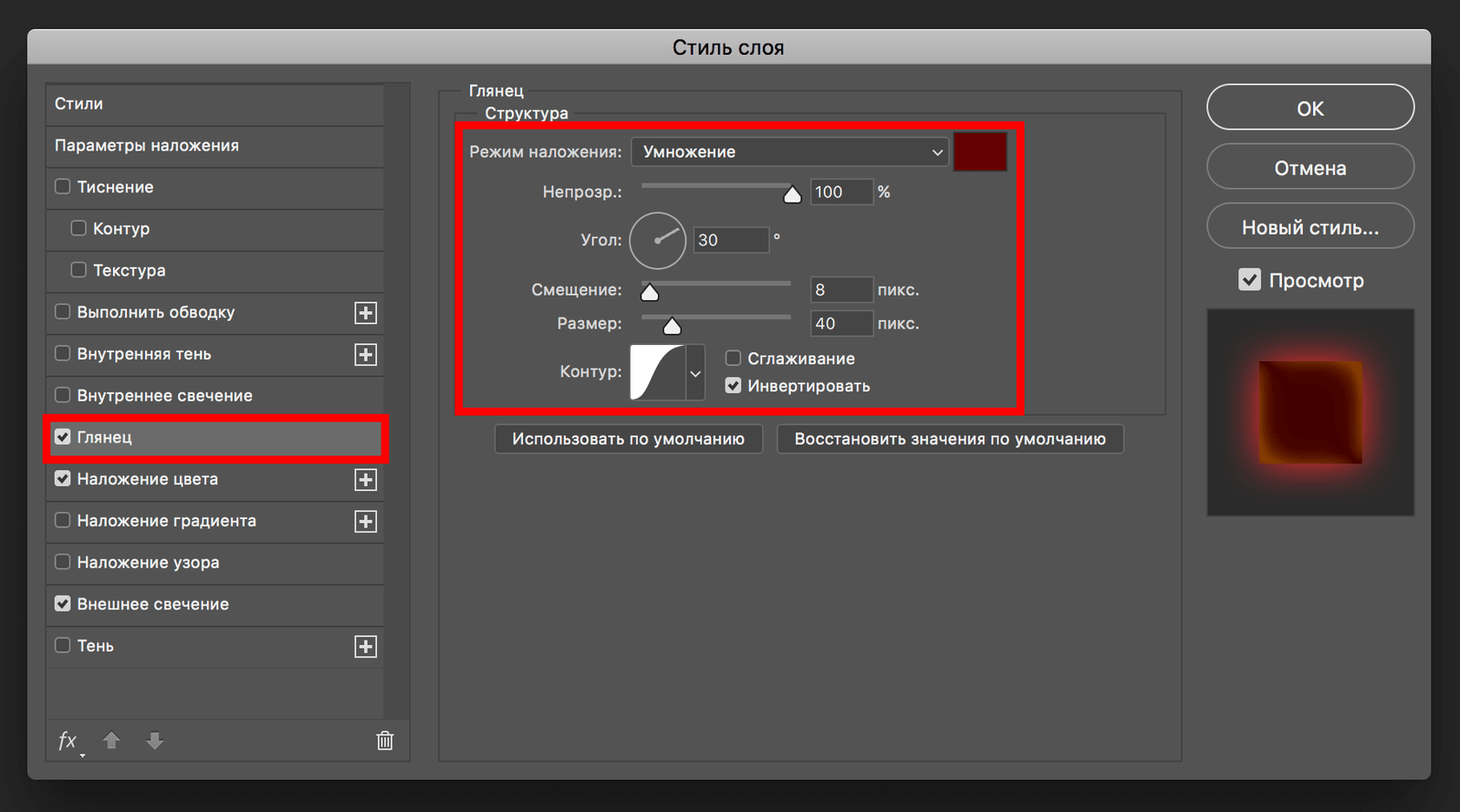The height and width of the screenshot is (812, 1460).
Task: Expand the Контур contour picker arrow
Action: click(695, 372)
